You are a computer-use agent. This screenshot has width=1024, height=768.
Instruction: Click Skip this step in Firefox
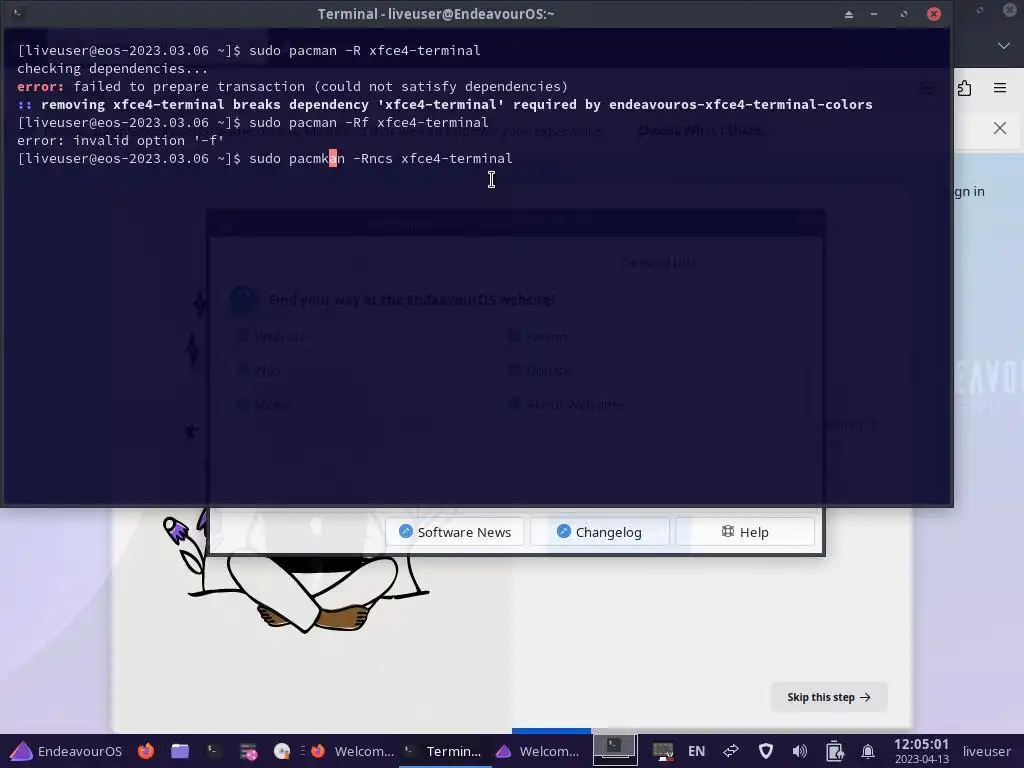click(x=829, y=697)
